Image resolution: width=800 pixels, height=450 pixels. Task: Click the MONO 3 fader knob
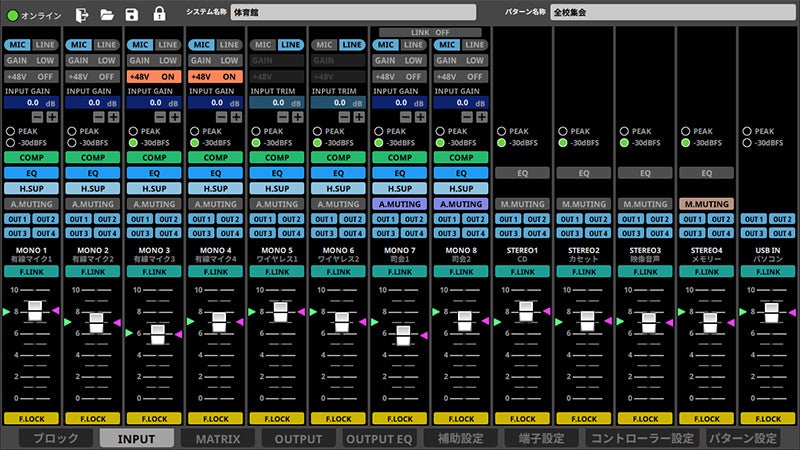tap(157, 335)
